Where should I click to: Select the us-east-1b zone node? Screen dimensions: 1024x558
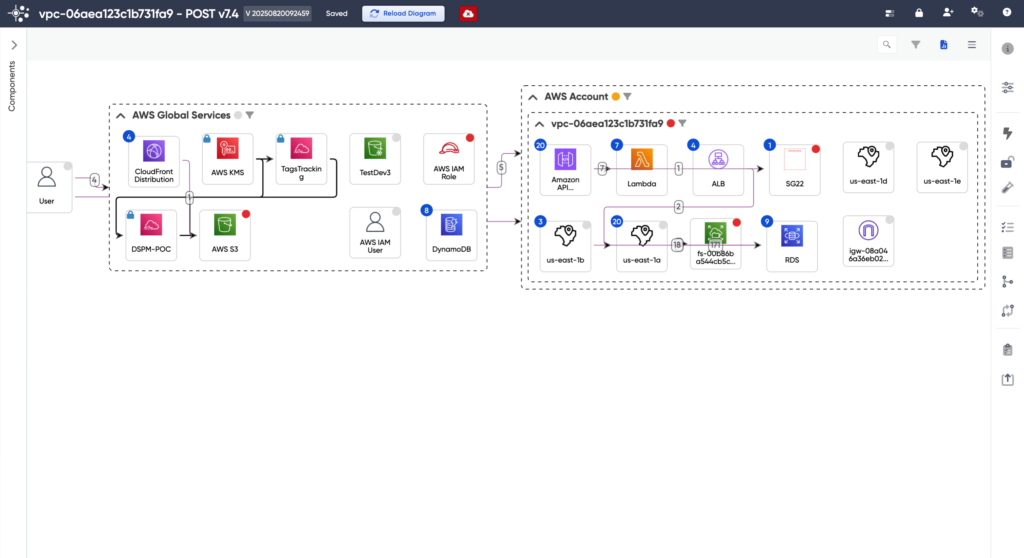click(x=566, y=246)
